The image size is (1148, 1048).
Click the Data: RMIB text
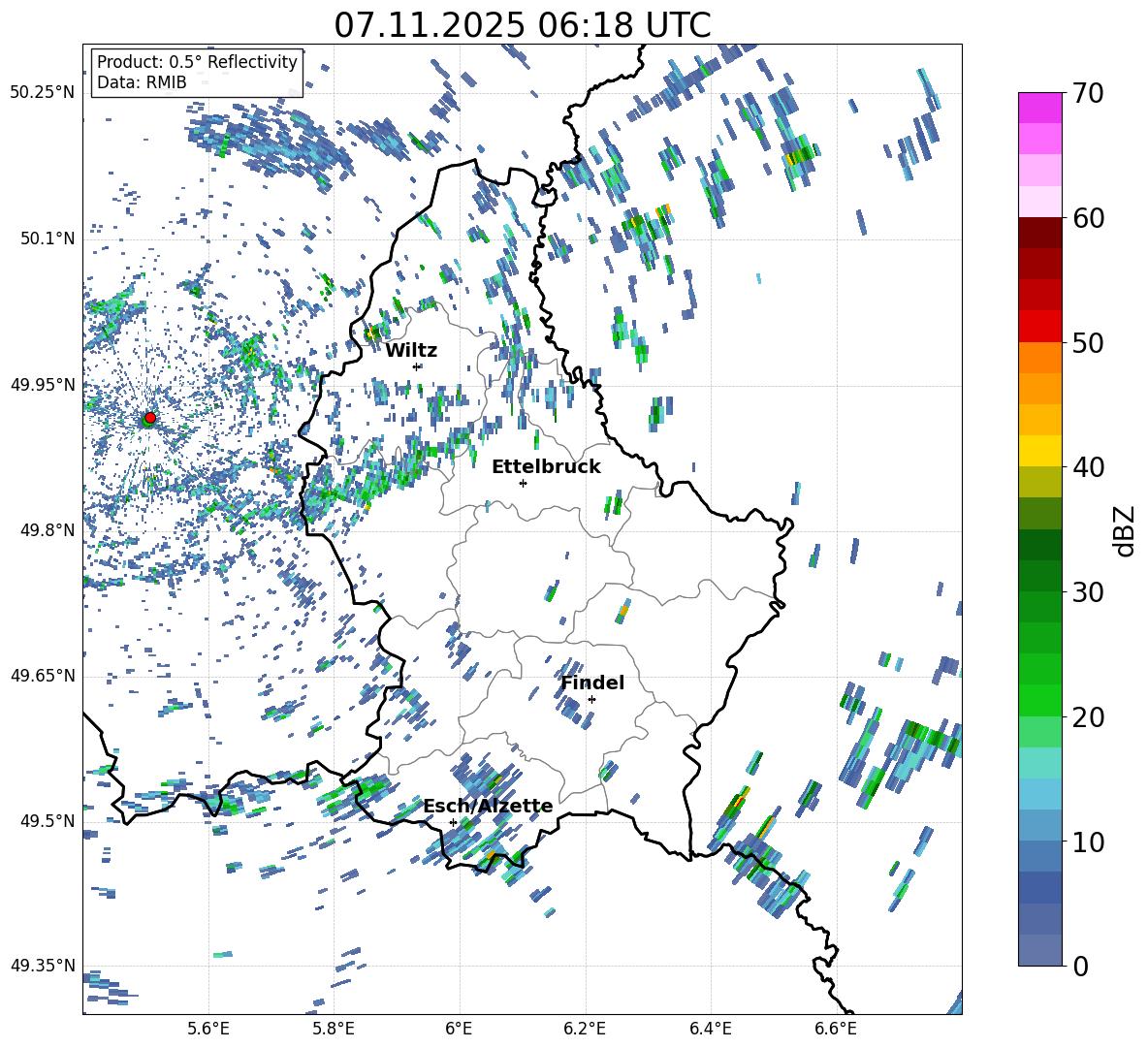pos(142,82)
